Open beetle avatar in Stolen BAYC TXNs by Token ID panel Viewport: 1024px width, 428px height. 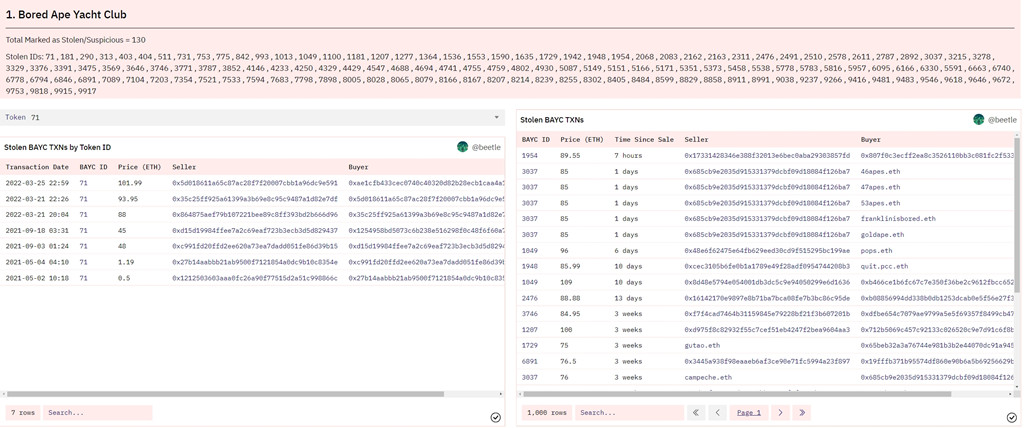click(463, 147)
